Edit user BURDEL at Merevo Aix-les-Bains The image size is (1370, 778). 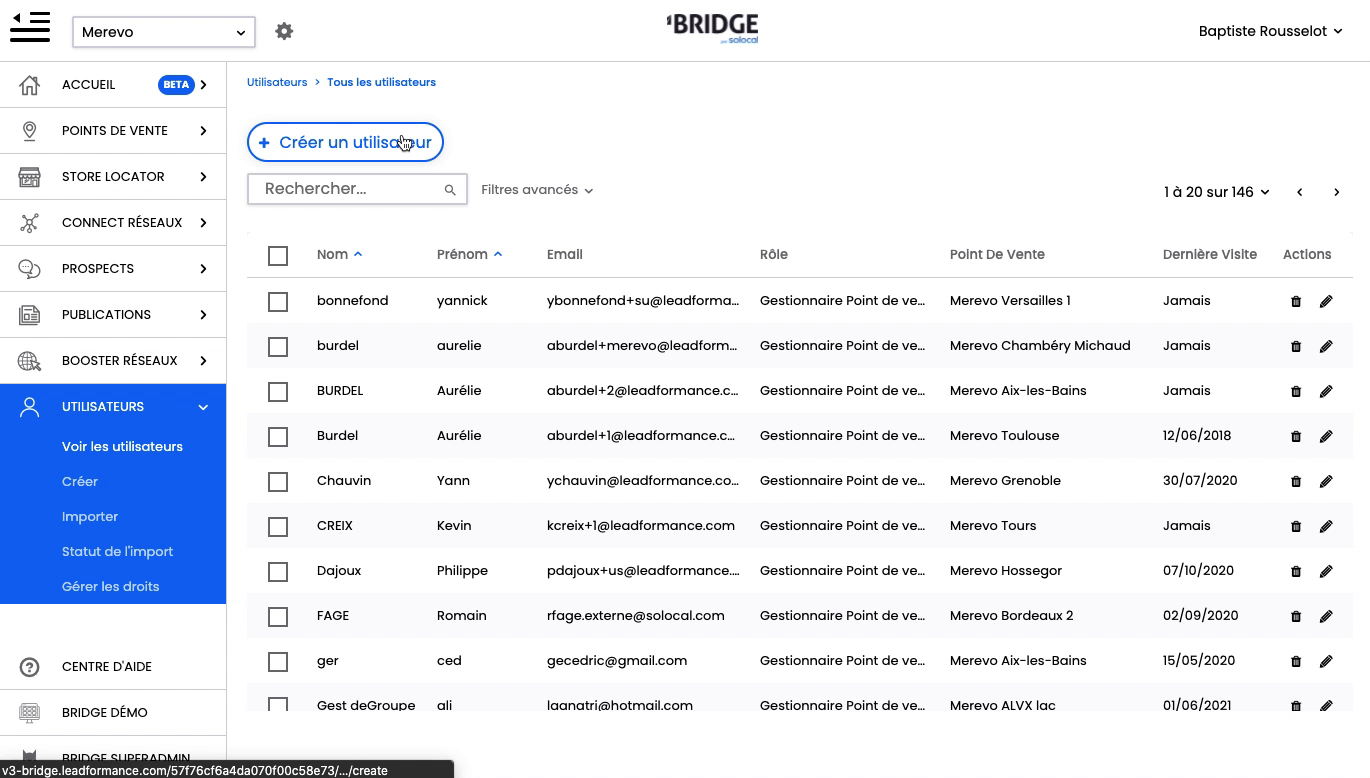point(1326,391)
